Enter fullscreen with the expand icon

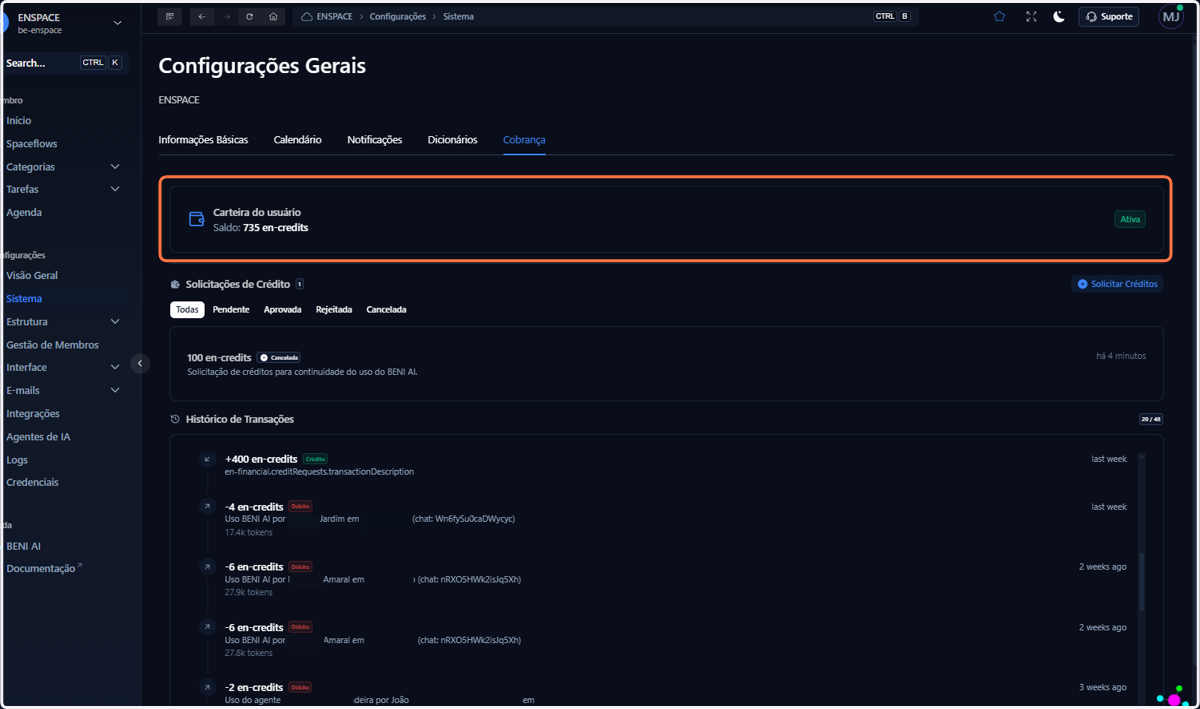(1030, 17)
